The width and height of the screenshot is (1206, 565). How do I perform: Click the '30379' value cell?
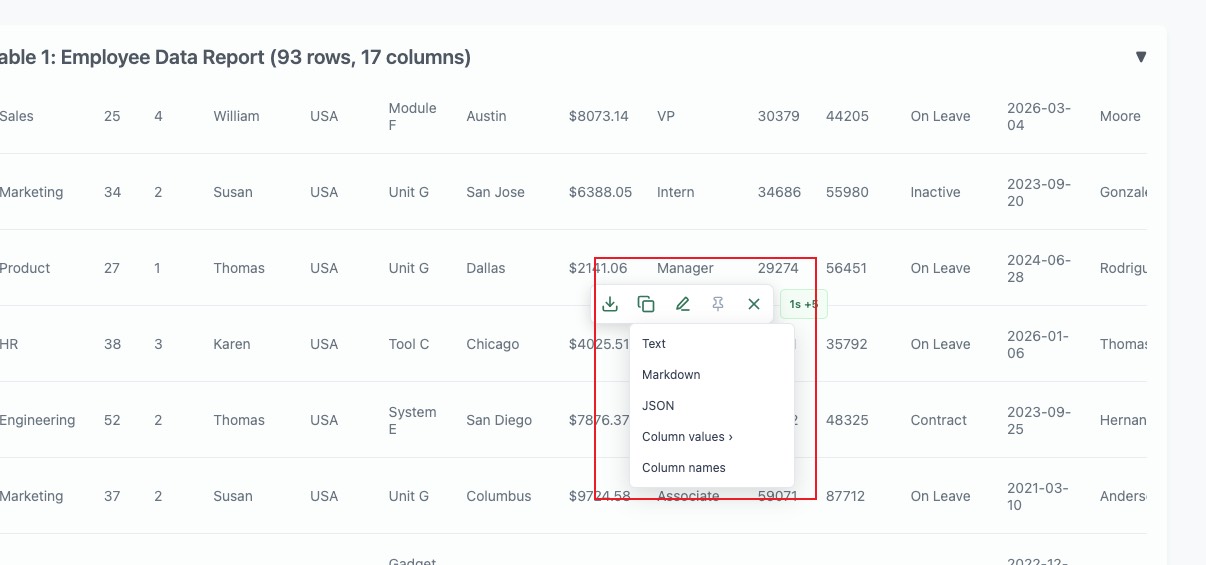(x=779, y=116)
